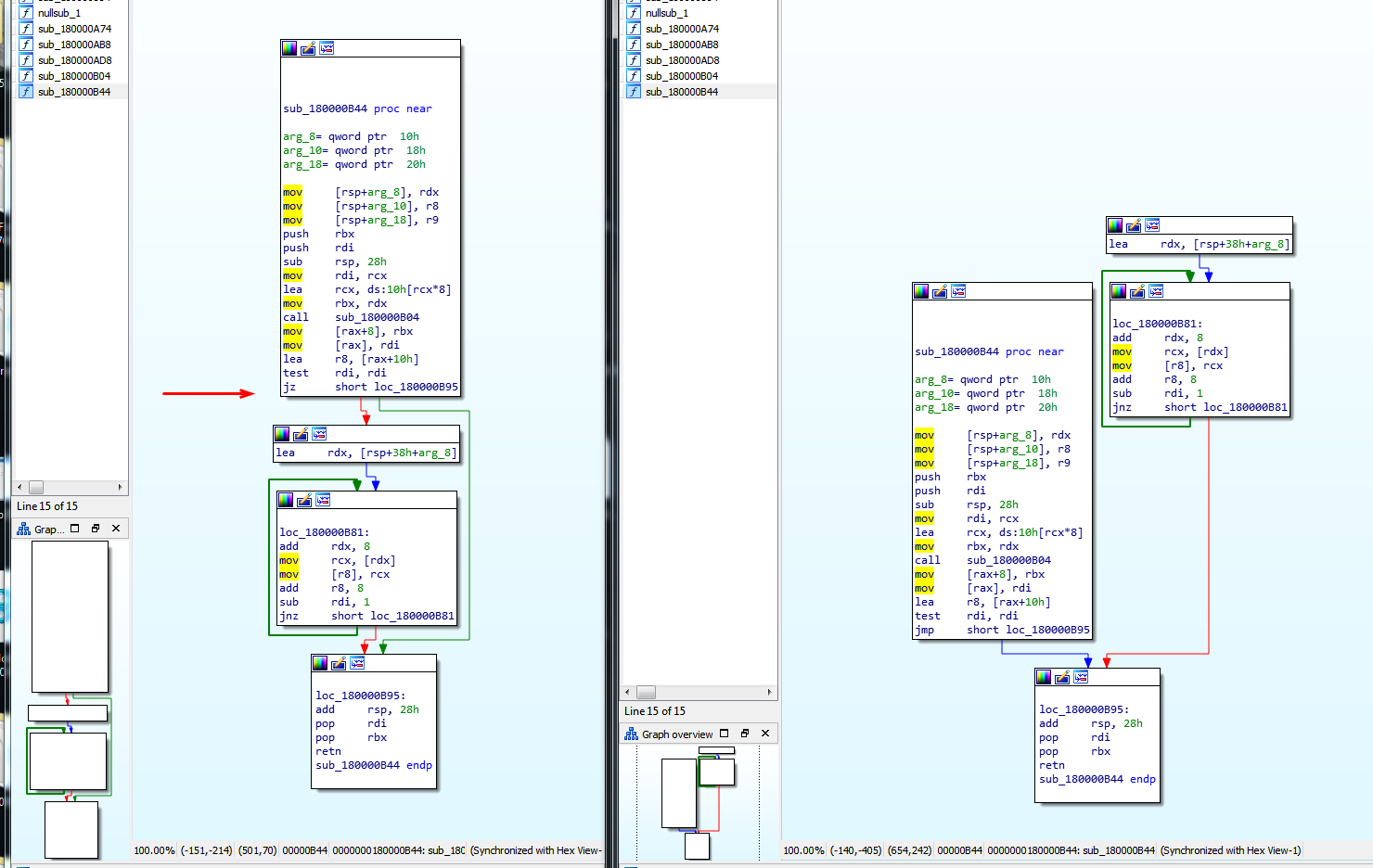Viewport: 1373px width, 868px height.
Task: Click loc_180000B95 jz target in left graph
Action: tap(416, 387)
